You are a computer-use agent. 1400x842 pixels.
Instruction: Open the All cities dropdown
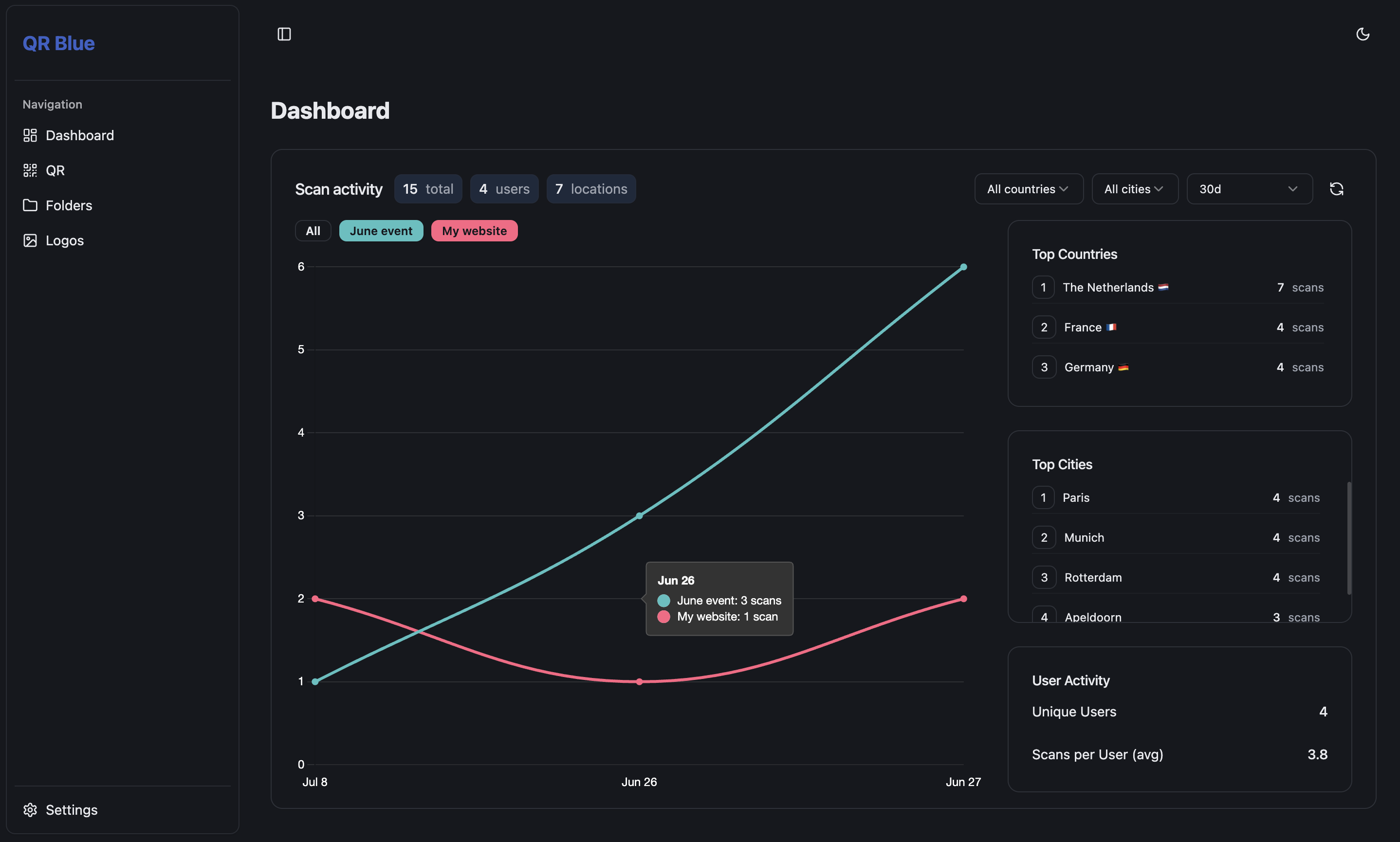click(x=1134, y=188)
